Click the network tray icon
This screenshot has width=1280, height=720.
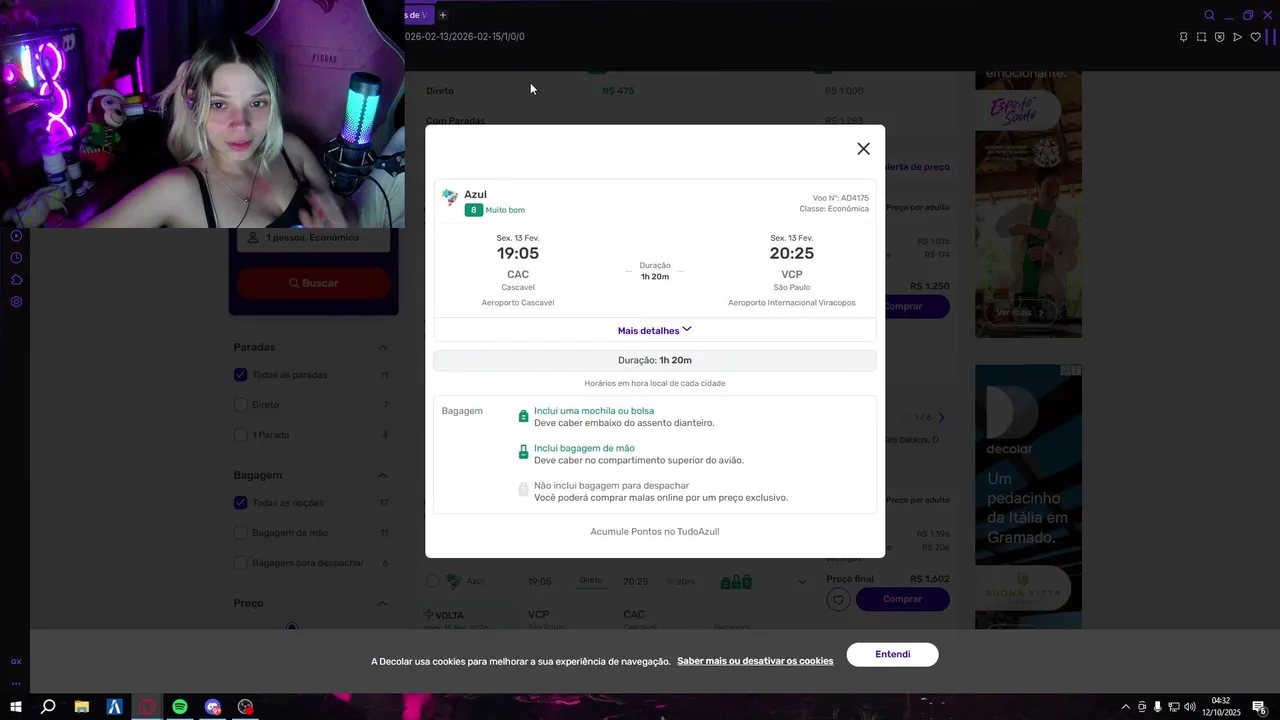coord(1174,707)
